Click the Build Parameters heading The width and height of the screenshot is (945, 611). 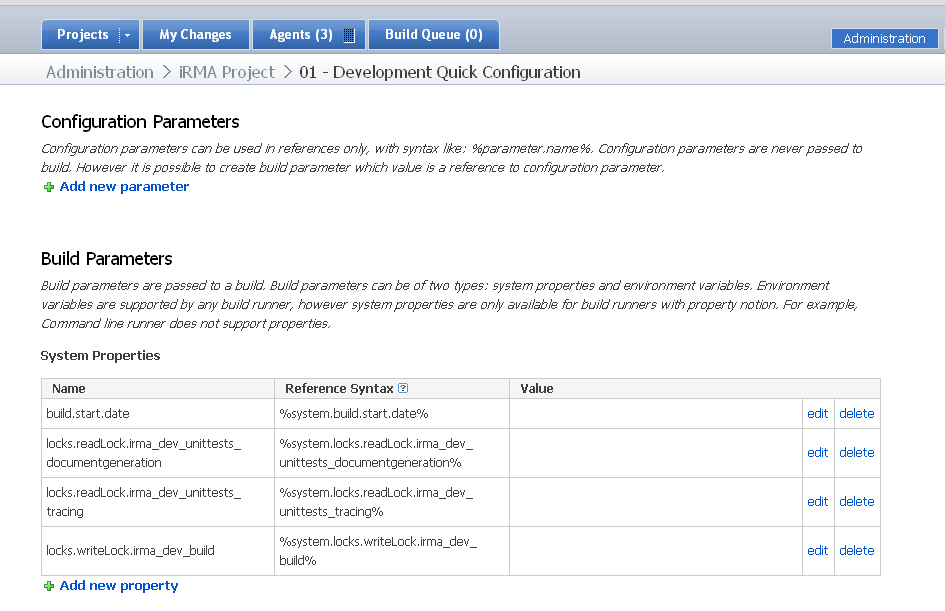point(107,259)
